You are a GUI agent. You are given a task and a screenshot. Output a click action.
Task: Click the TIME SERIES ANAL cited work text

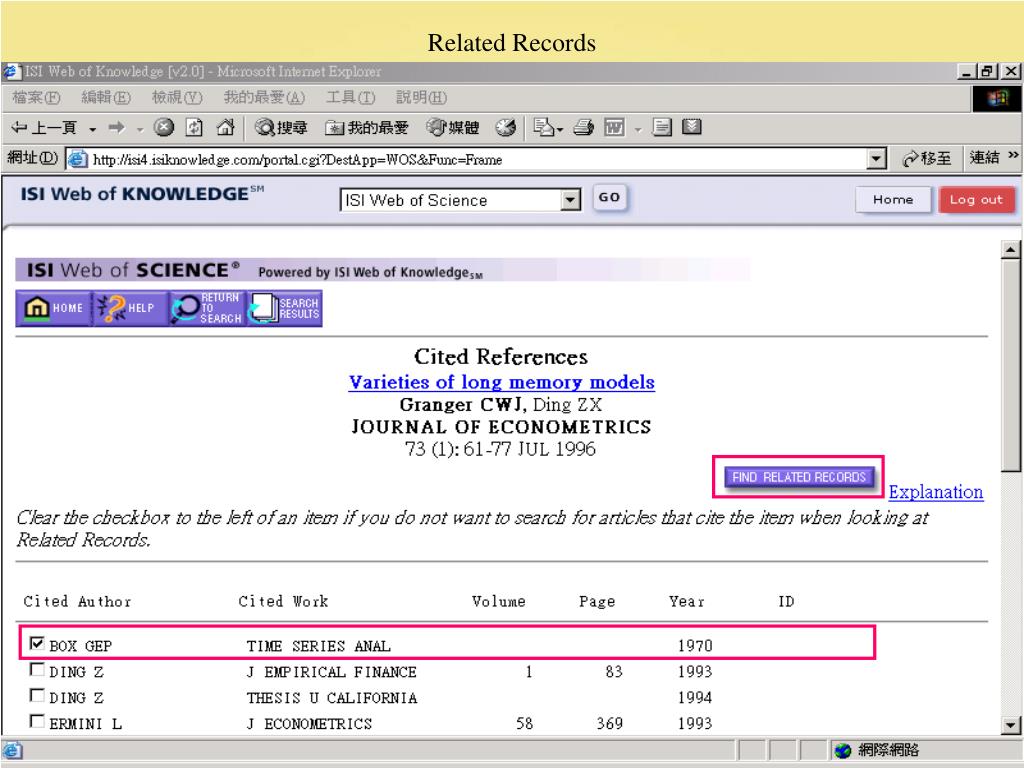coord(319,646)
